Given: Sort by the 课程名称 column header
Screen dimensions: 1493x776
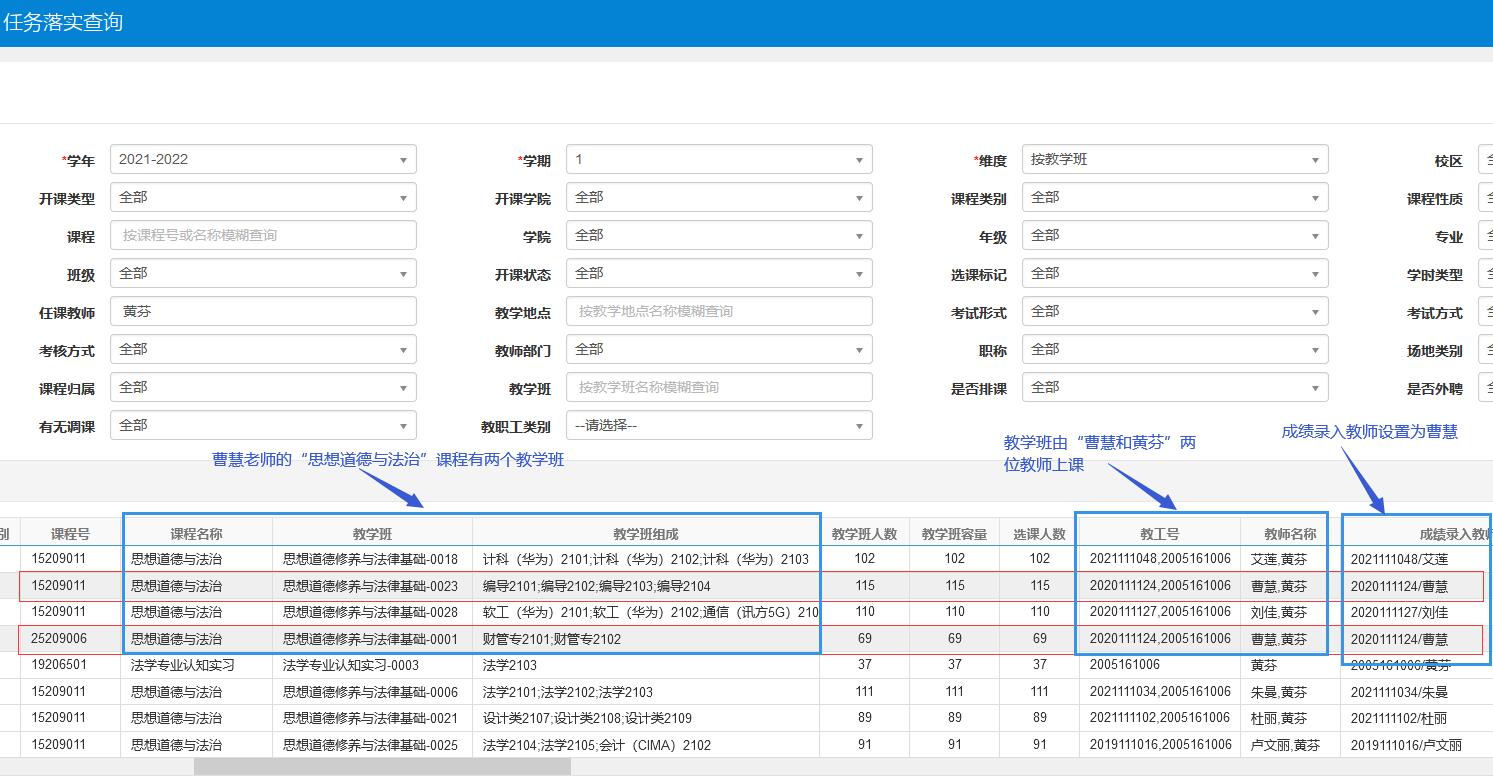Looking at the screenshot, I should [196, 534].
